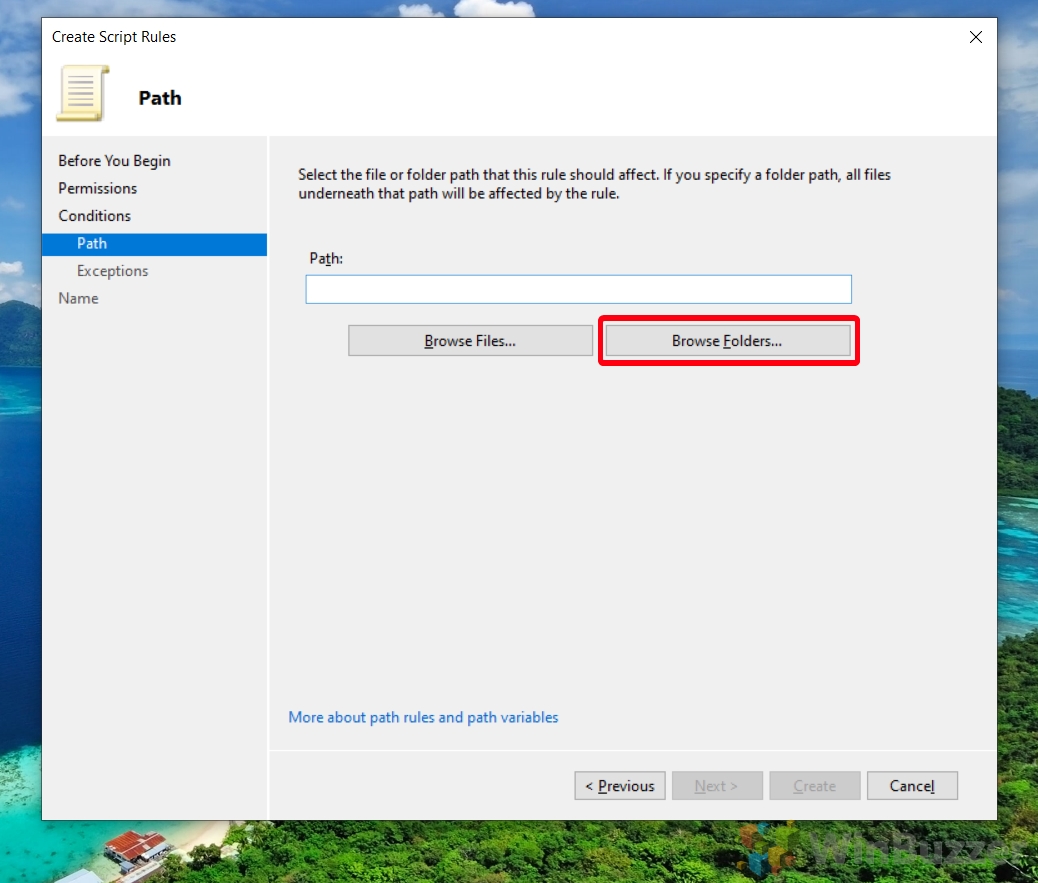Select Conditions step in sidebar
The width and height of the screenshot is (1038, 883).
click(x=95, y=216)
